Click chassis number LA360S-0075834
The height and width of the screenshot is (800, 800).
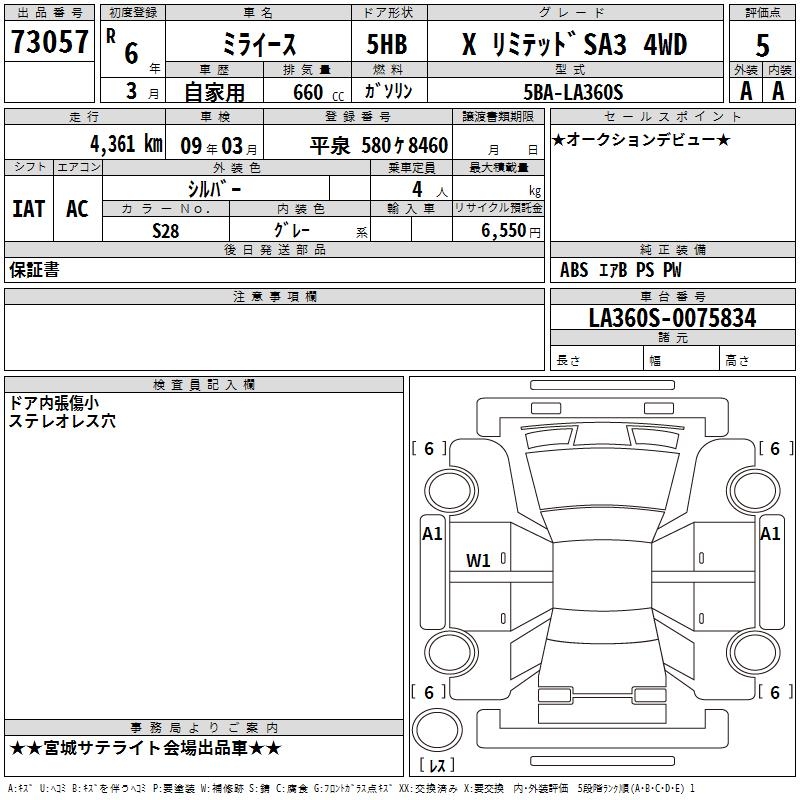click(x=672, y=317)
